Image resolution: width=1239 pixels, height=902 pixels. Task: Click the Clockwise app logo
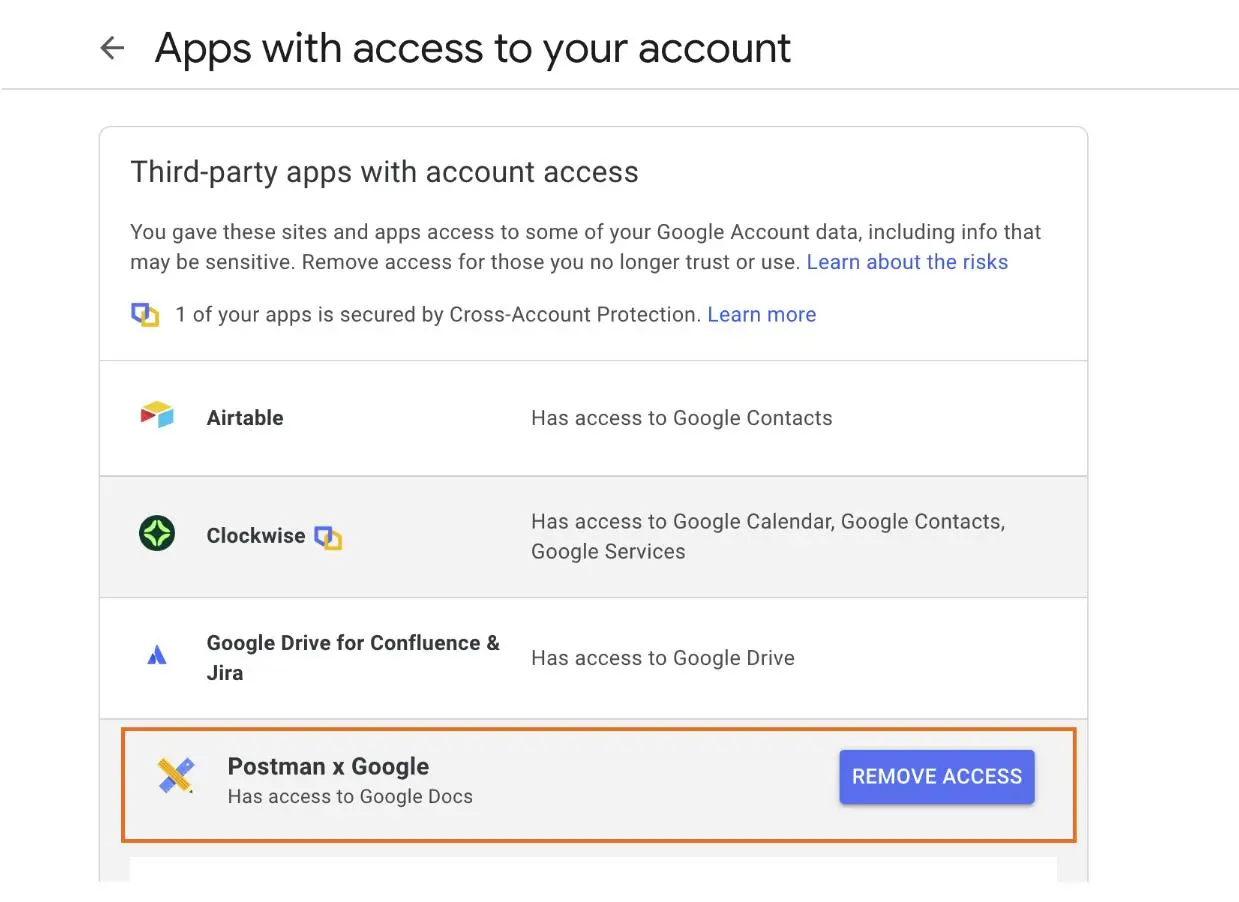point(157,534)
